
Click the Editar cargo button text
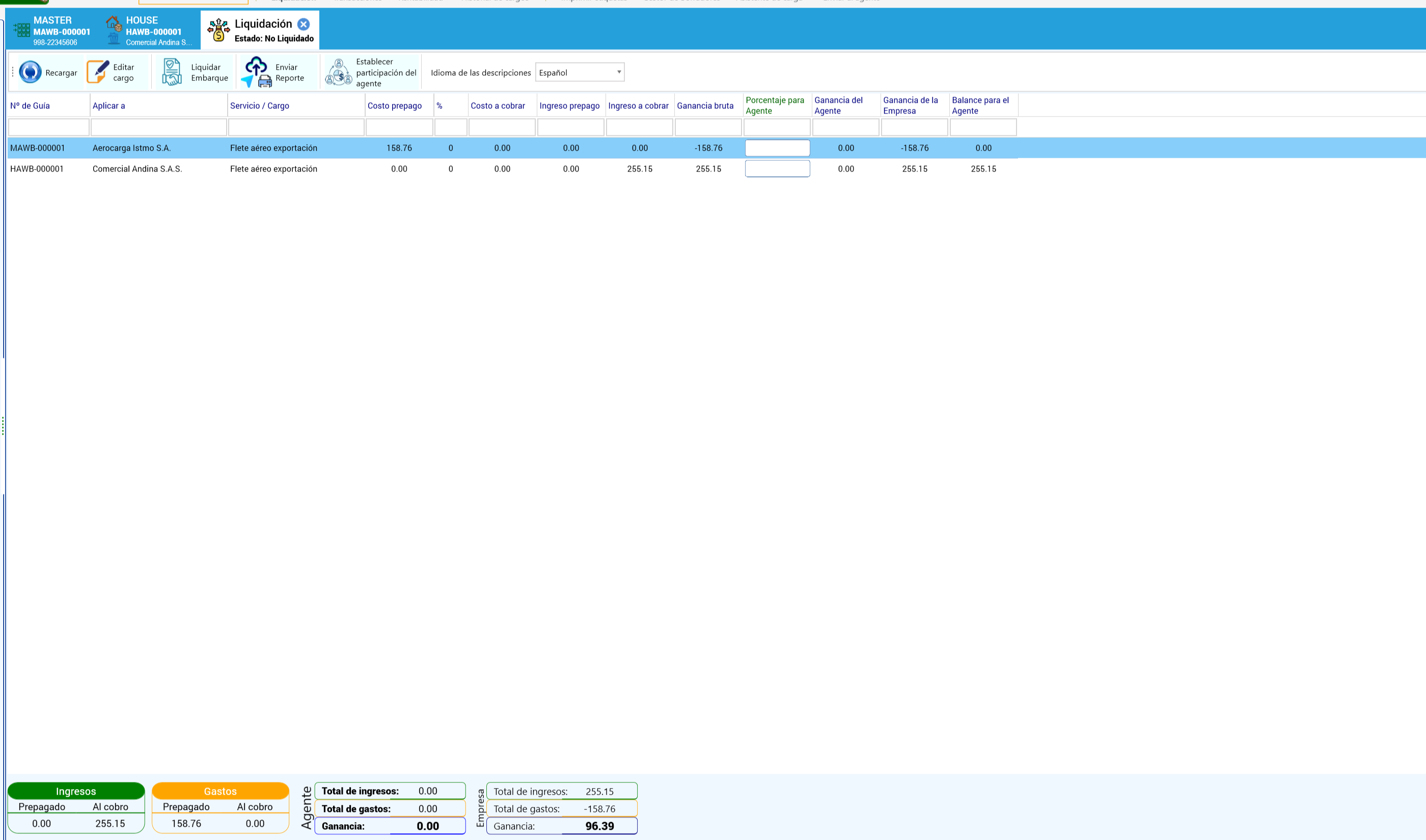click(x=123, y=72)
